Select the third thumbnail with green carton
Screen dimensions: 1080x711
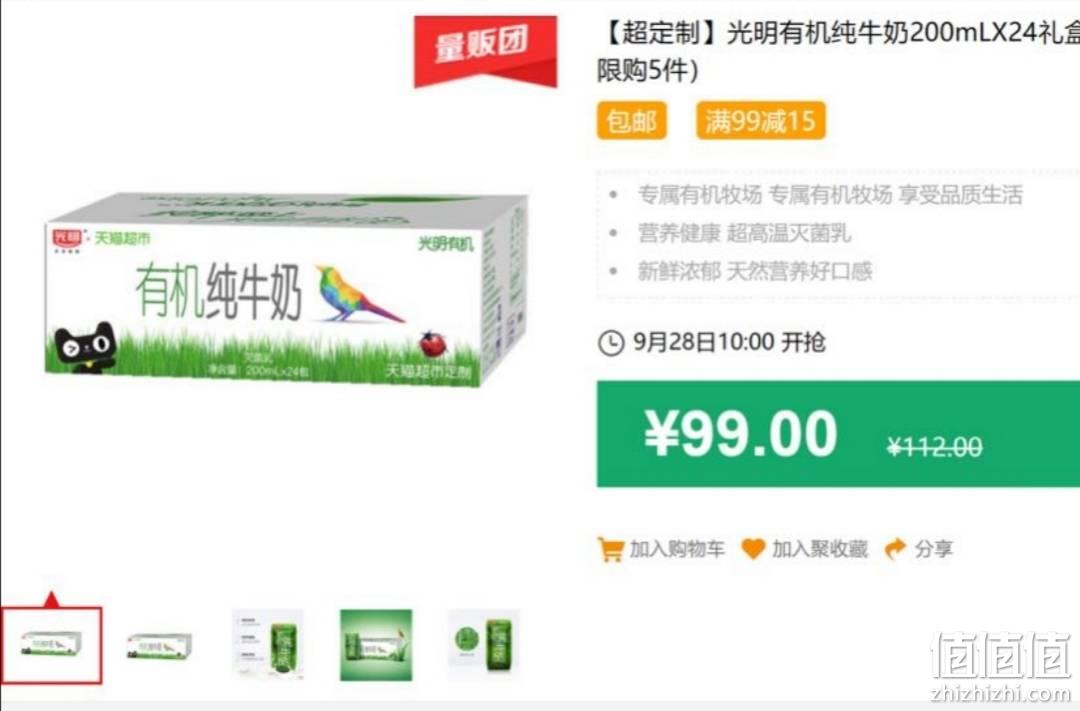(x=268, y=645)
